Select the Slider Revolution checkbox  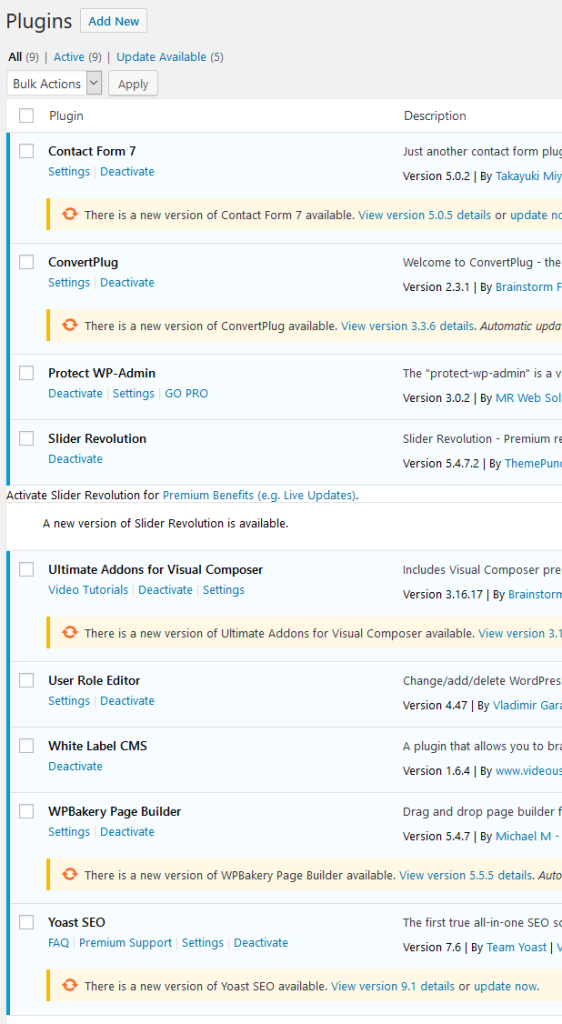[x=26, y=438]
